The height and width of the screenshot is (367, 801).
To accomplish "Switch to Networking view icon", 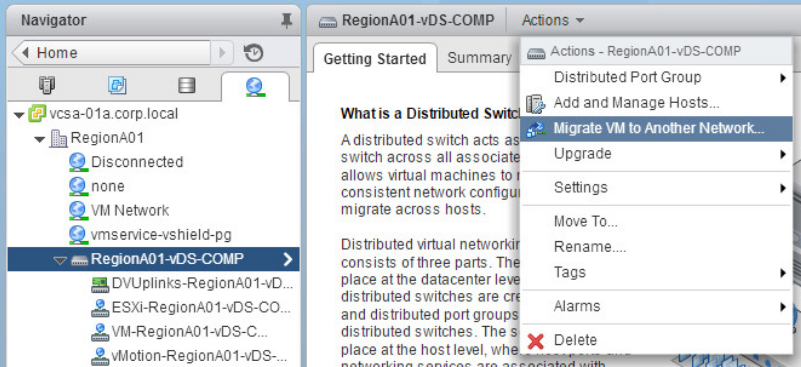I will click(x=254, y=86).
